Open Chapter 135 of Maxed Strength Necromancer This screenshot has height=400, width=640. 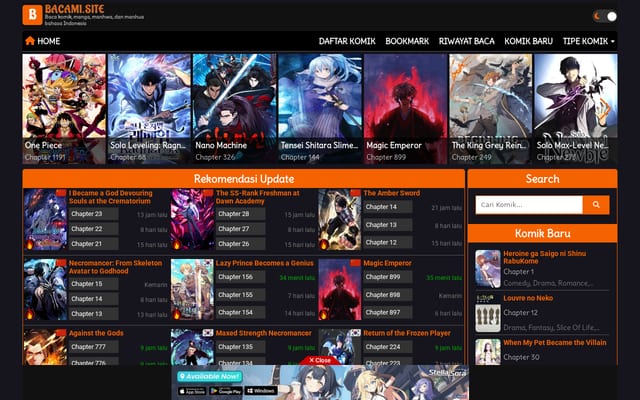240,347
